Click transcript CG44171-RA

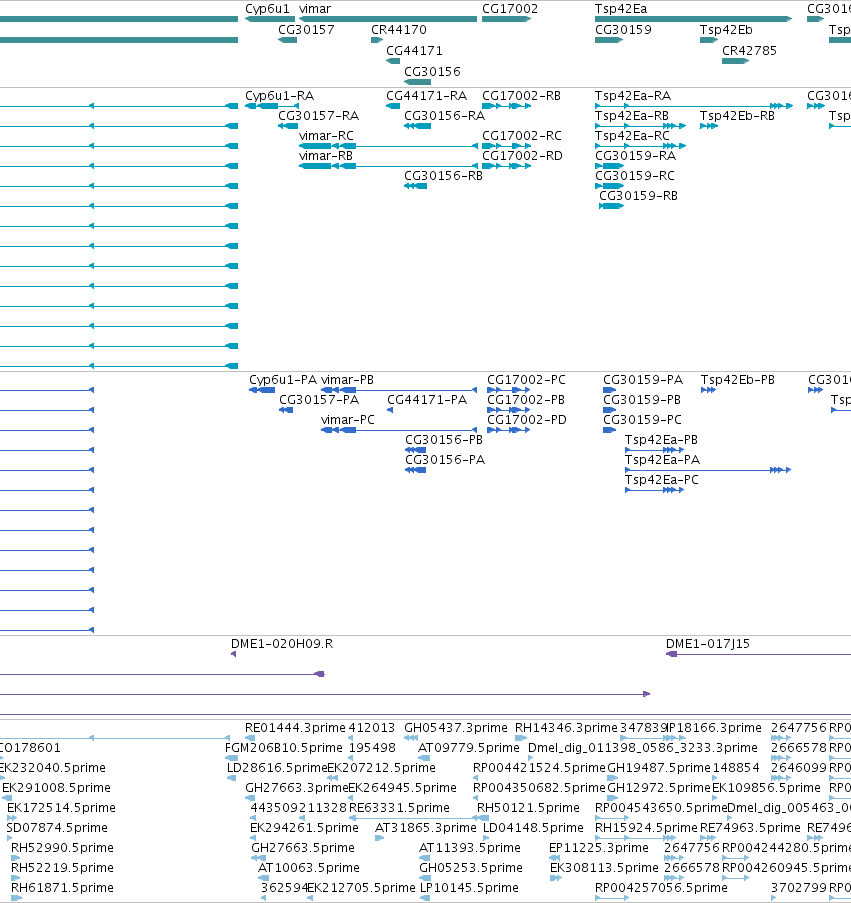pyautogui.click(x=426, y=96)
